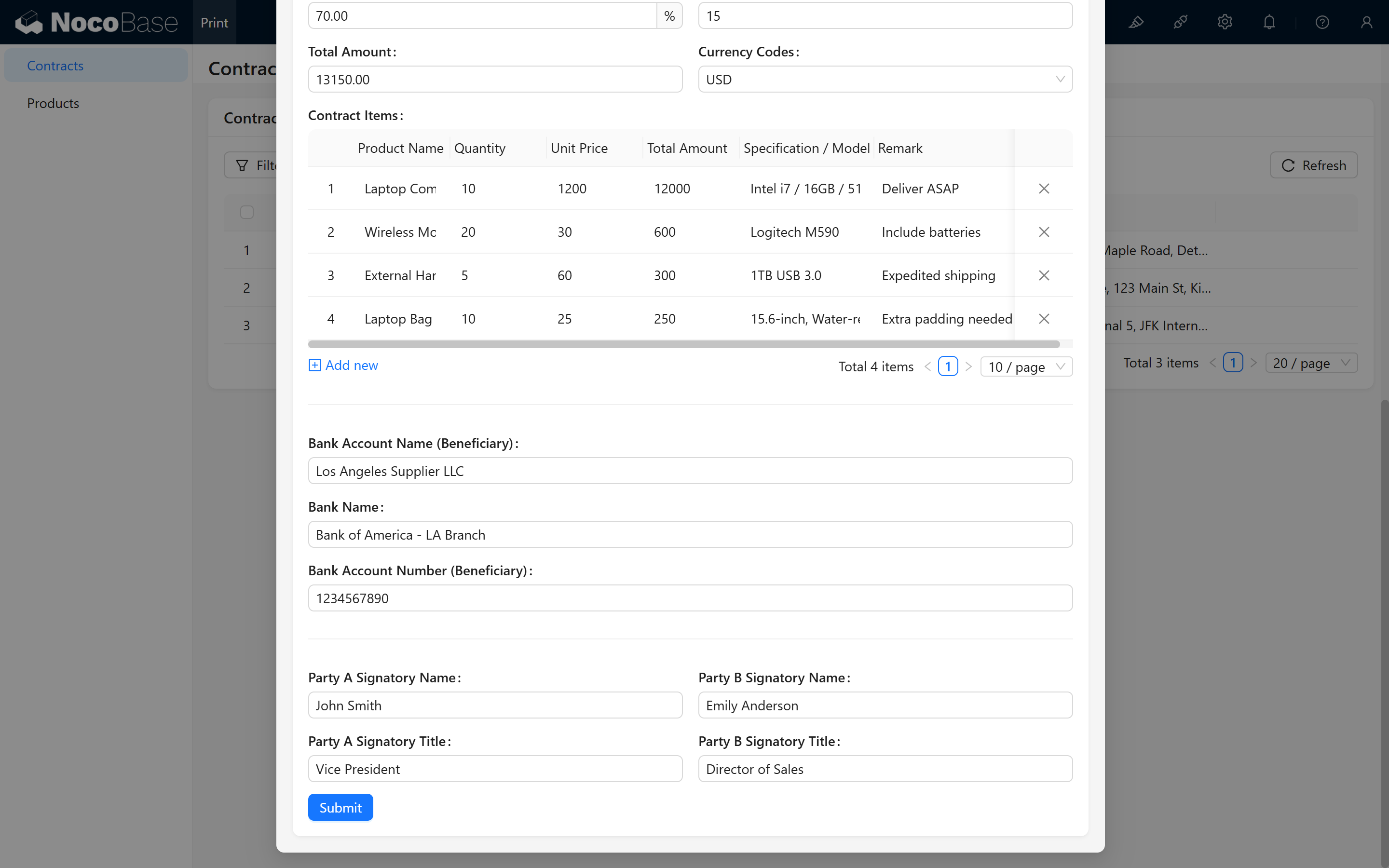Switch to the Print tab in header
This screenshot has width=1389, height=868.
(214, 22)
